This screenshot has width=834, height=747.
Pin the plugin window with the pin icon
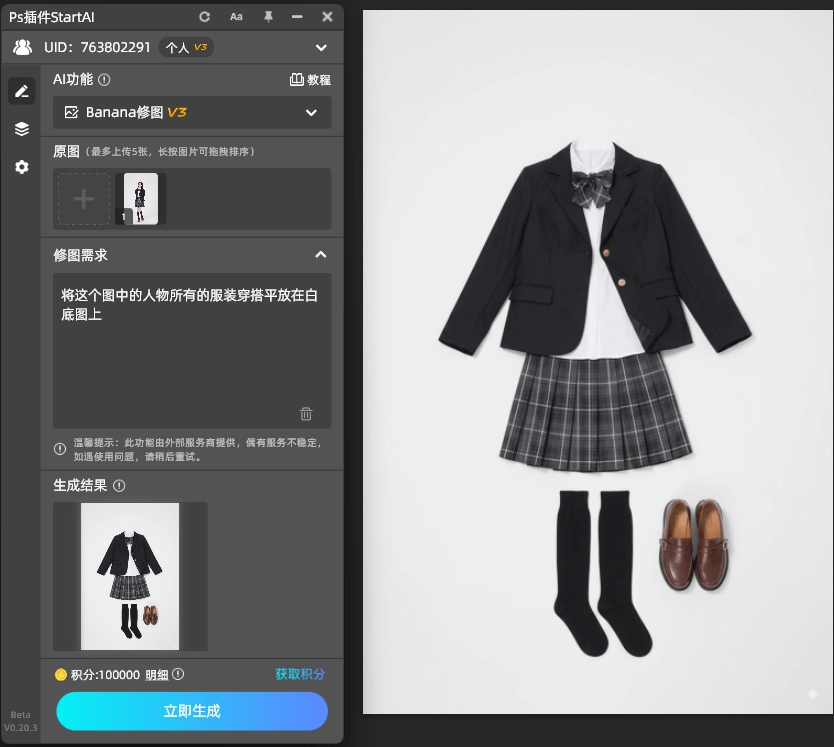(x=269, y=16)
